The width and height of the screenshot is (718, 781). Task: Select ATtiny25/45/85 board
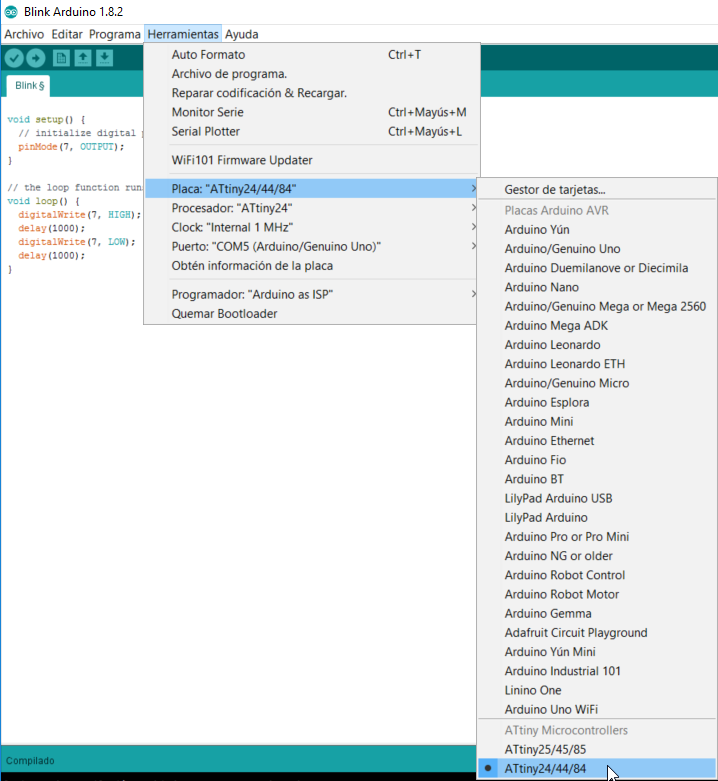pos(597,750)
